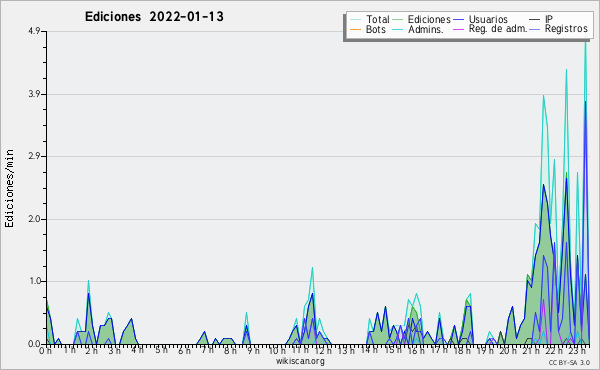
Task: Click the 3.9 y-axis tick label
Action: 34,94
